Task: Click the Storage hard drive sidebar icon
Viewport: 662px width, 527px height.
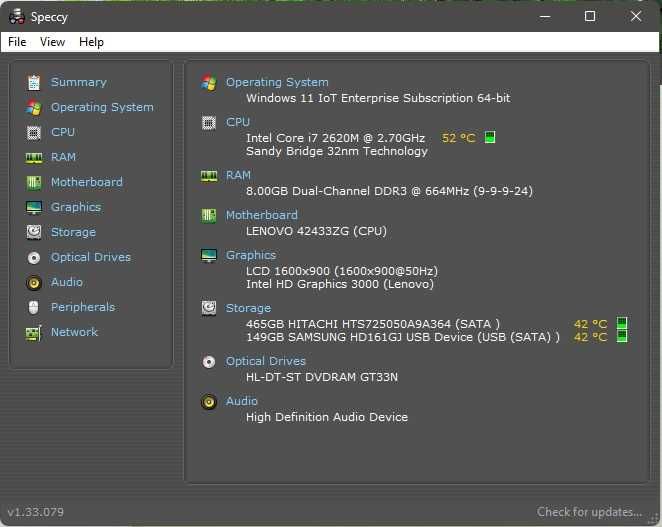Action: 34,232
